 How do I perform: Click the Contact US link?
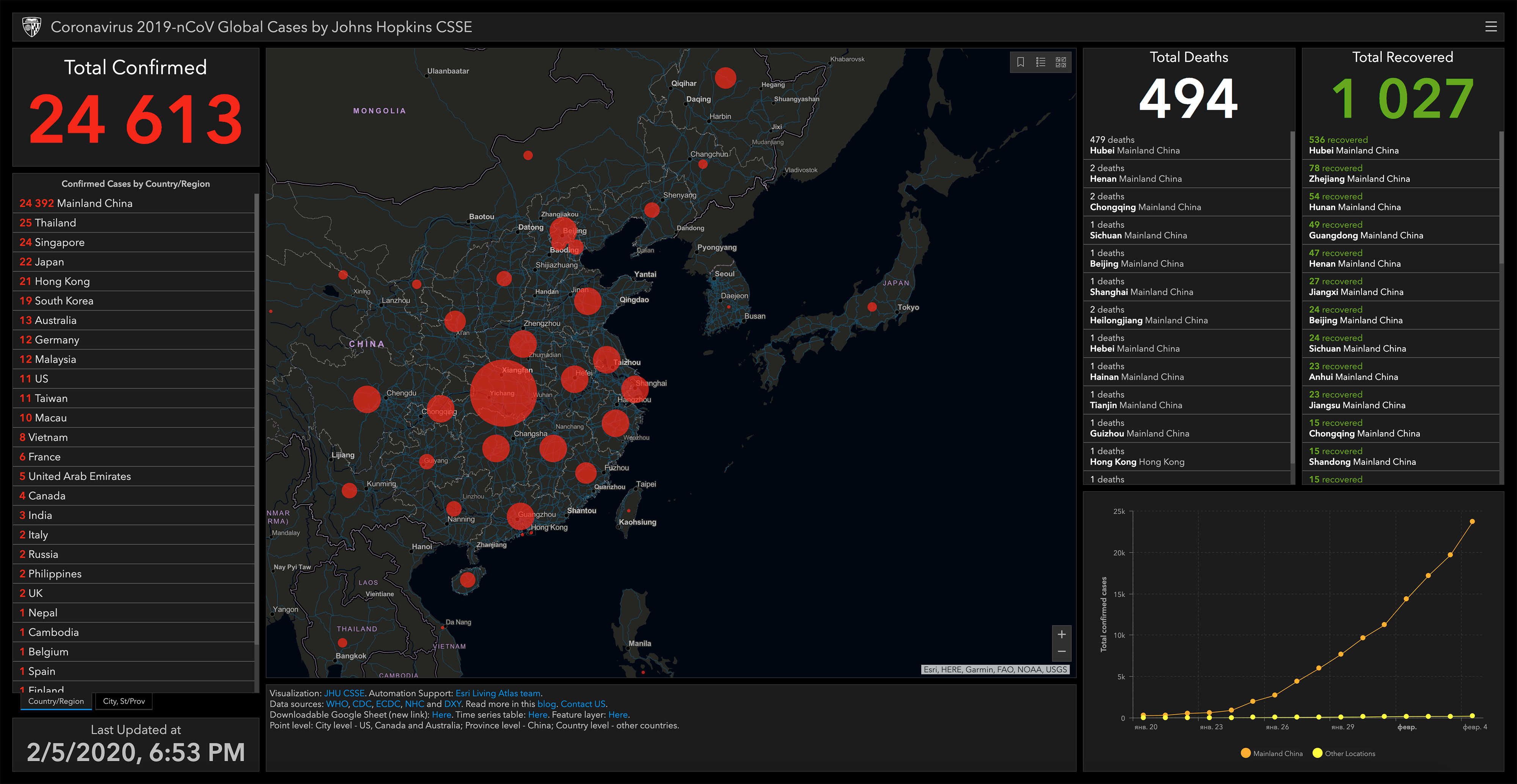[x=583, y=704]
